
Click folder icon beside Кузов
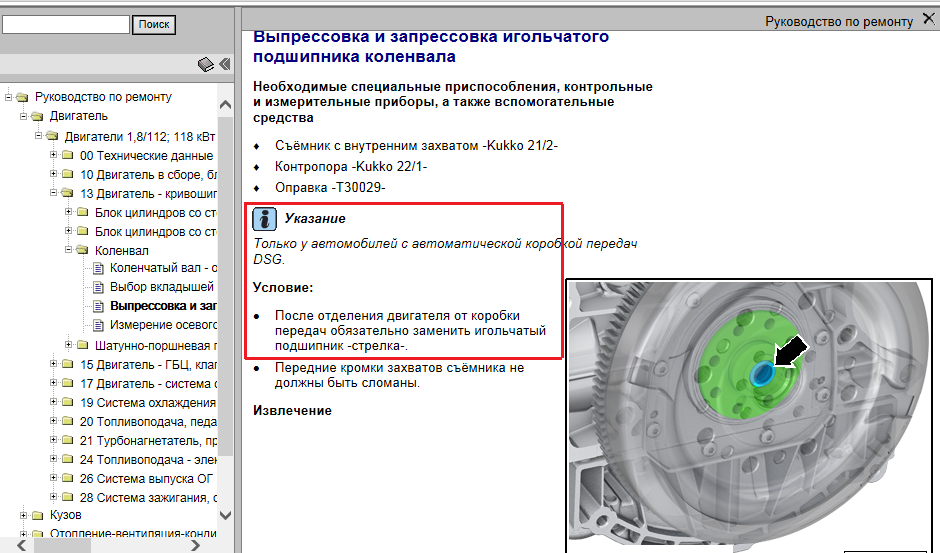(37, 516)
